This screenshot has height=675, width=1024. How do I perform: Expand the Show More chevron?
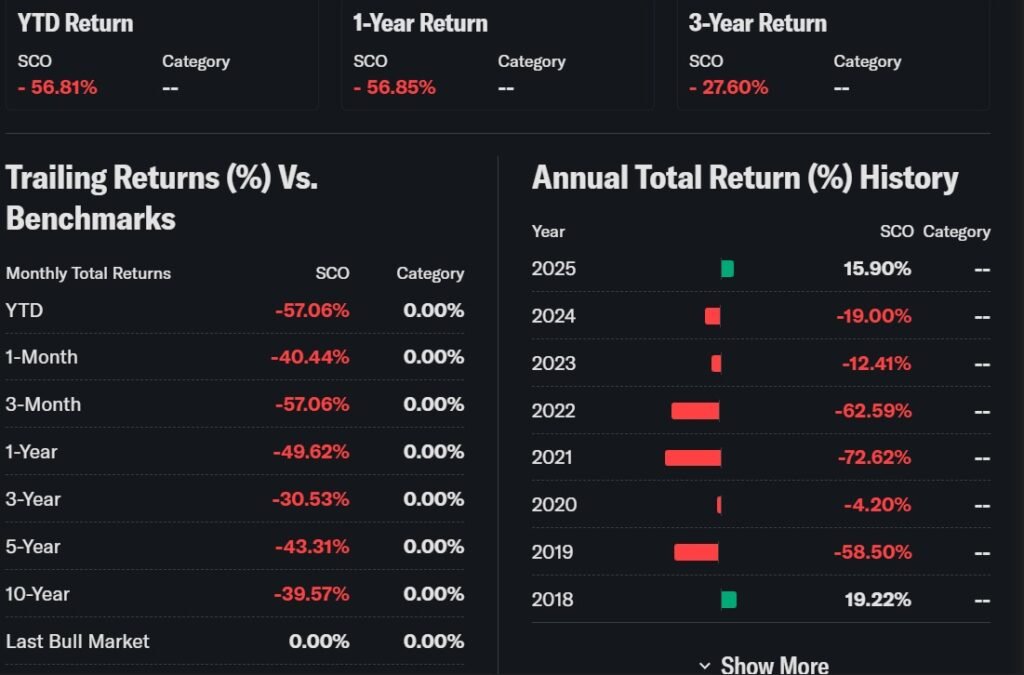pyautogui.click(x=705, y=665)
